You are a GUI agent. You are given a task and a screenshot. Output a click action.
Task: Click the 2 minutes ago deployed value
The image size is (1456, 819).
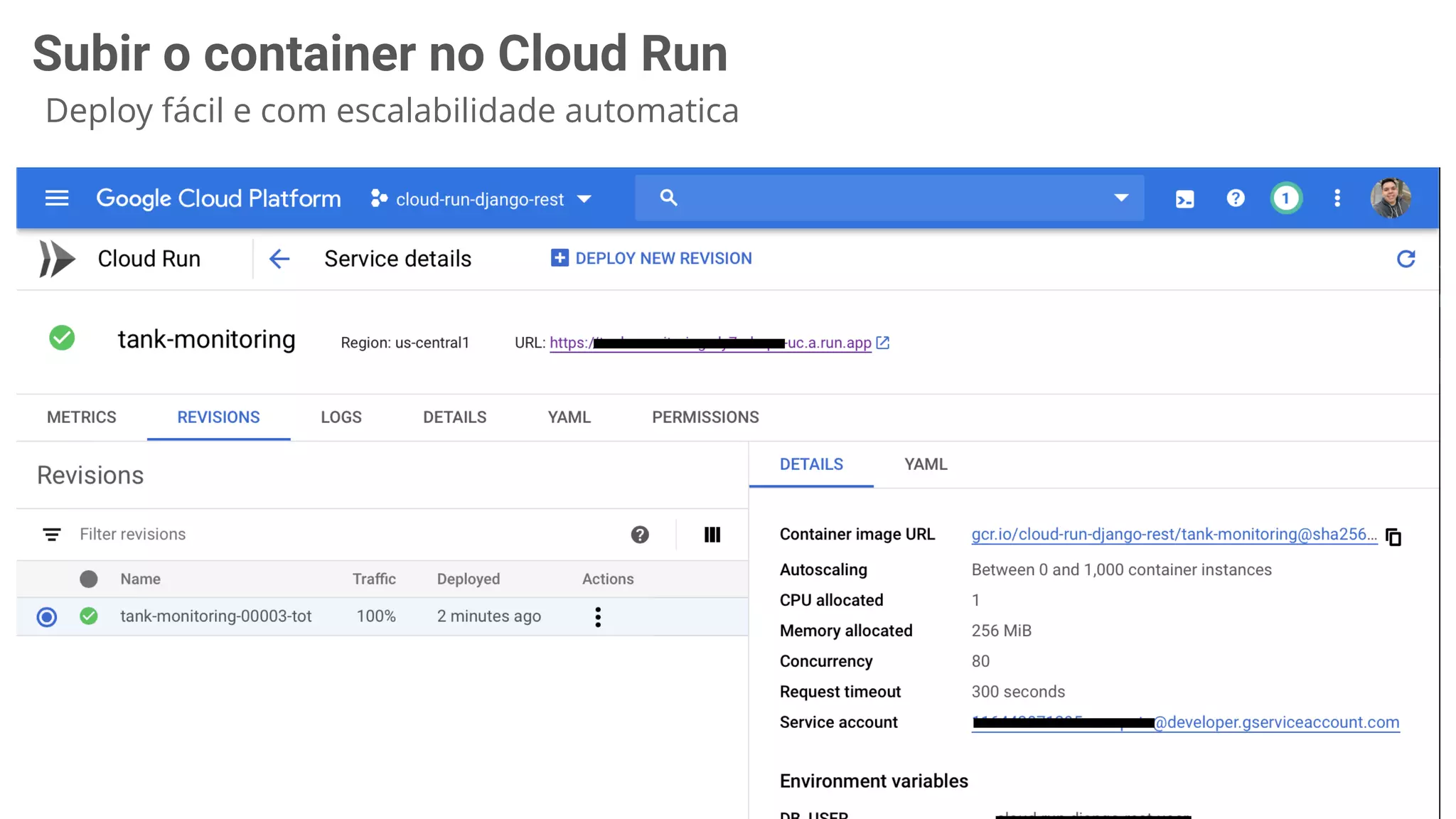[x=489, y=616]
